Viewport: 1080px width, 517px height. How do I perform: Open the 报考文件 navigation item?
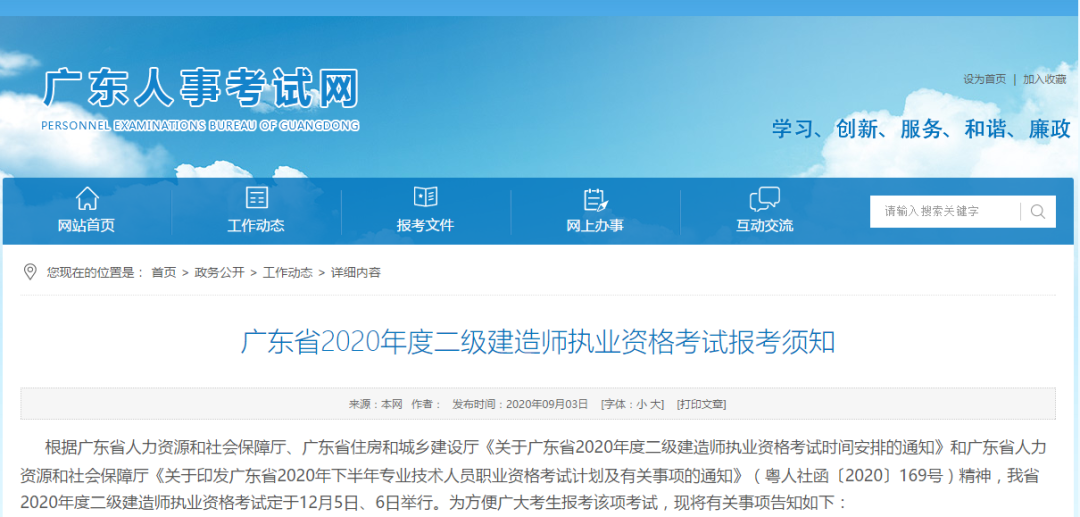(x=426, y=226)
